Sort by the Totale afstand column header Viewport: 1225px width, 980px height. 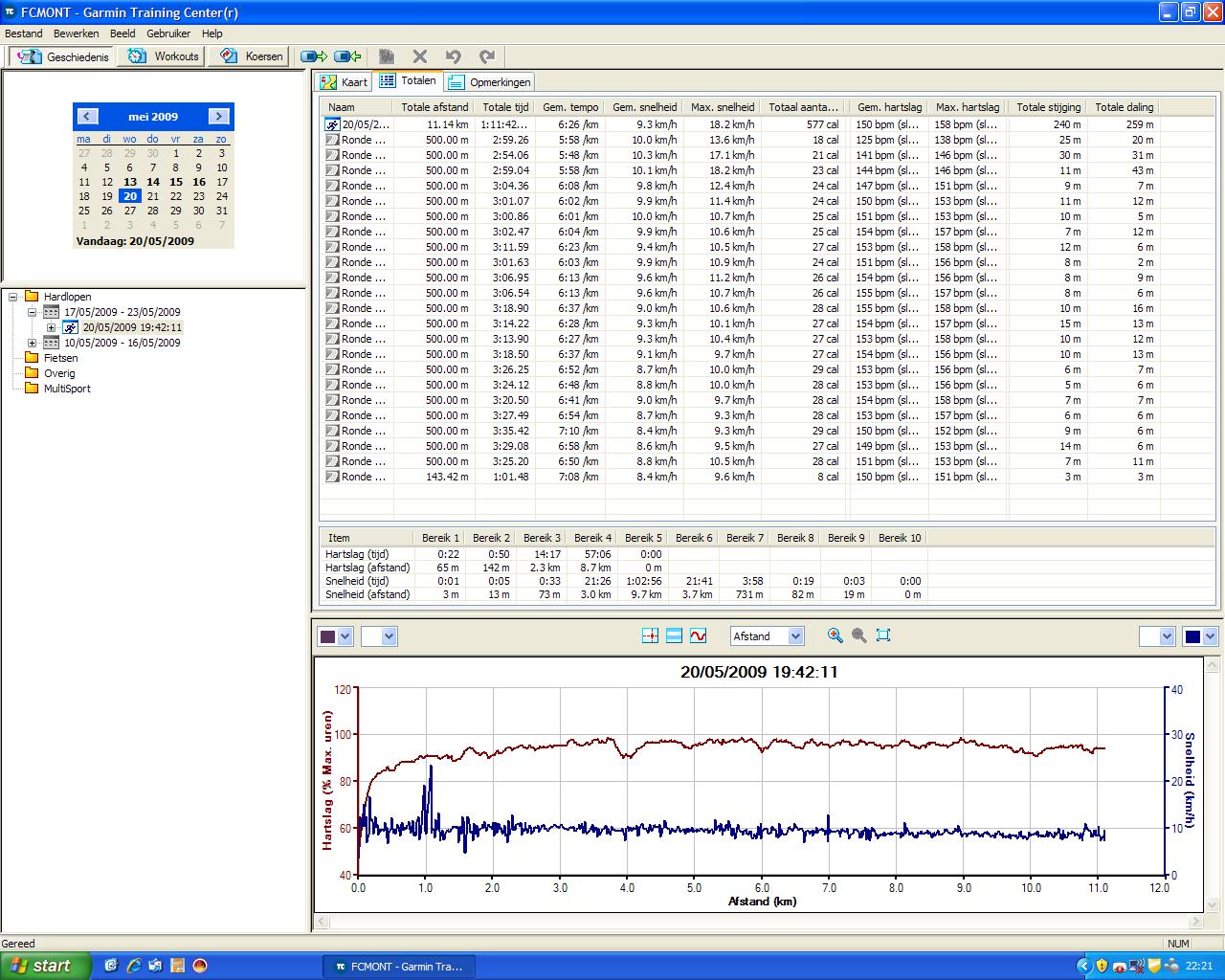pyautogui.click(x=434, y=107)
